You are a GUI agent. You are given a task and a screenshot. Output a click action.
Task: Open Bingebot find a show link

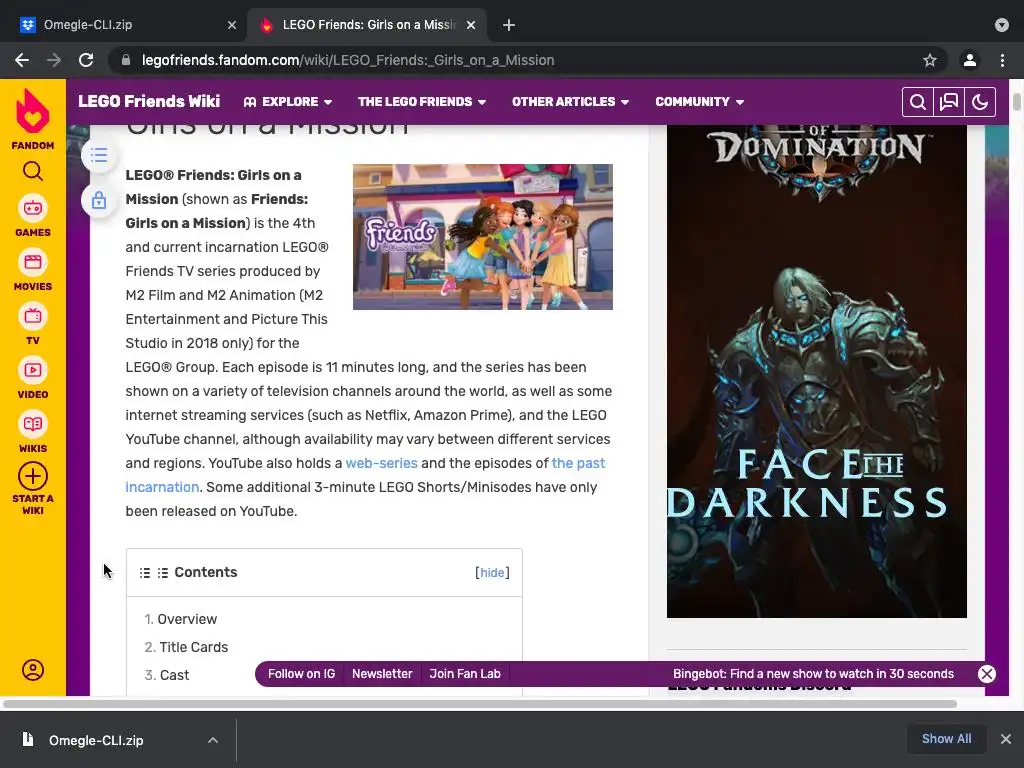[x=813, y=674]
